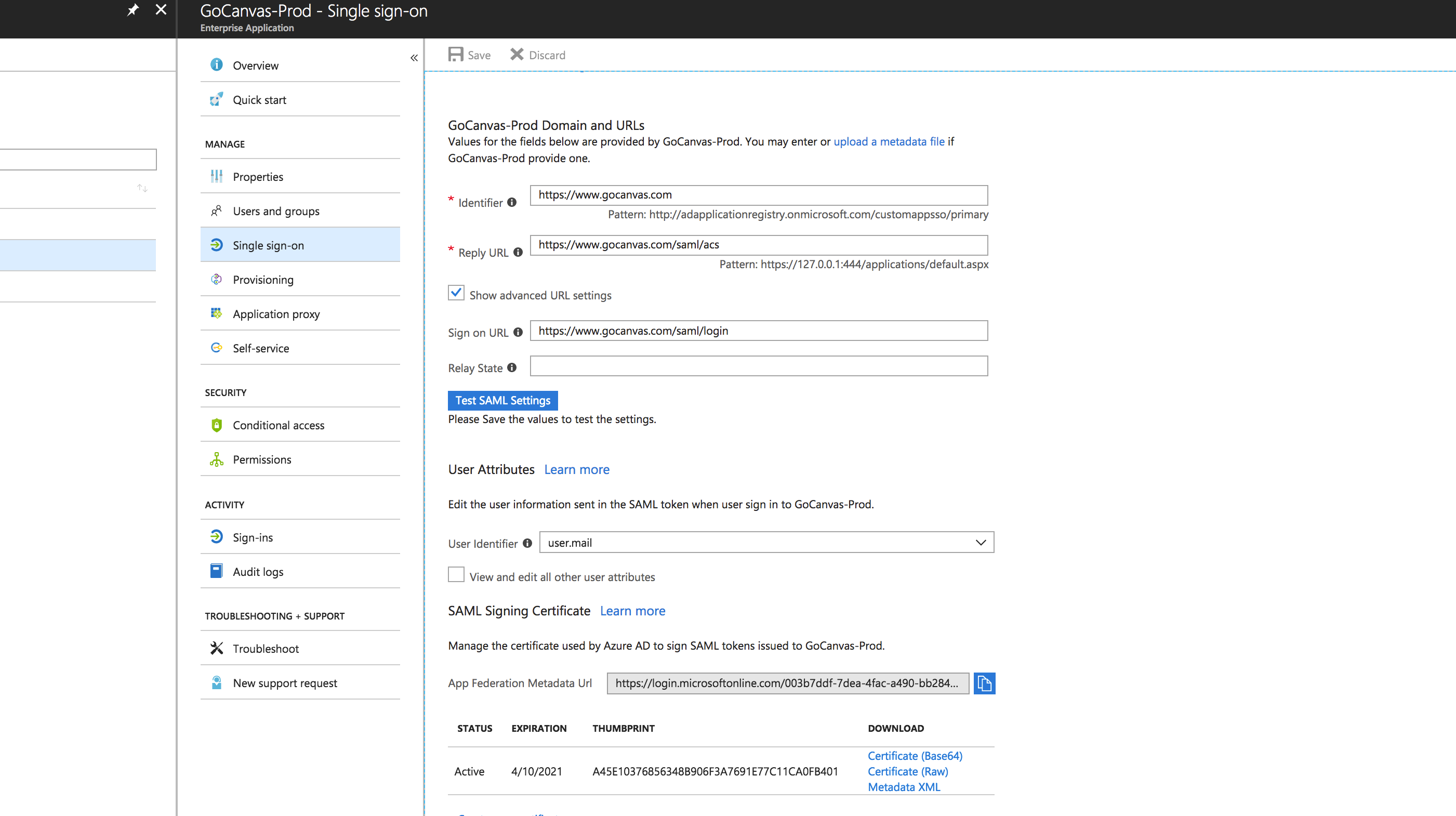Click the Conditional access shield icon
The width and height of the screenshot is (1456, 816).
pyautogui.click(x=217, y=425)
